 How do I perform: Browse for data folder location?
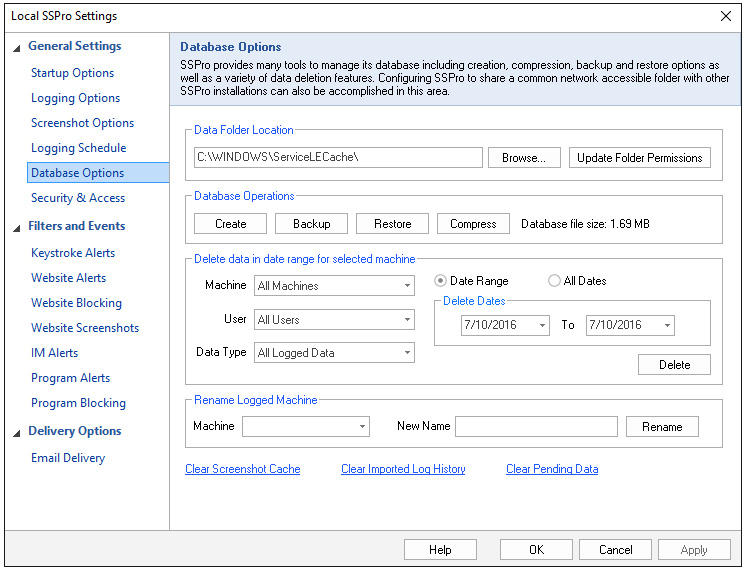tap(524, 158)
